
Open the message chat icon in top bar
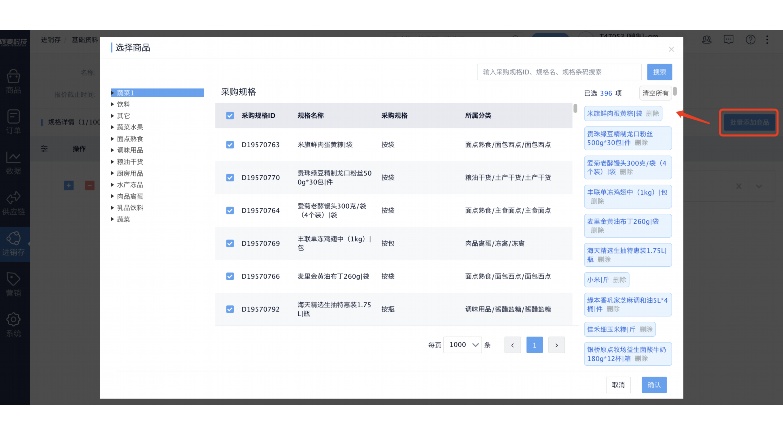pyautogui.click(x=729, y=40)
